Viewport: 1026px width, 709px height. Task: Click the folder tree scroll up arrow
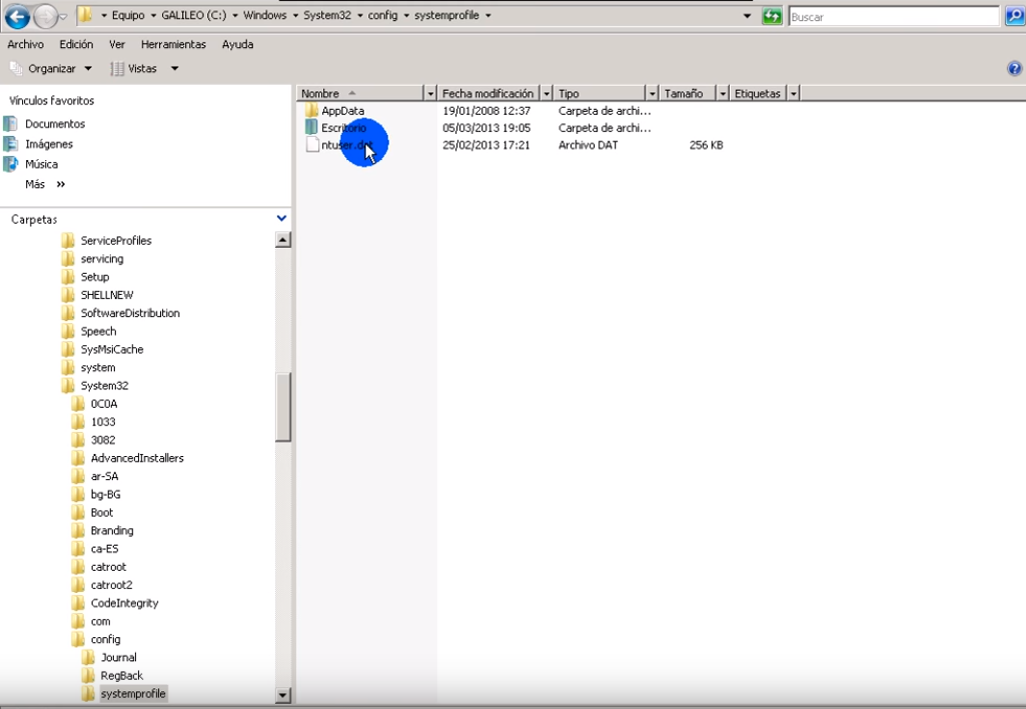283,240
